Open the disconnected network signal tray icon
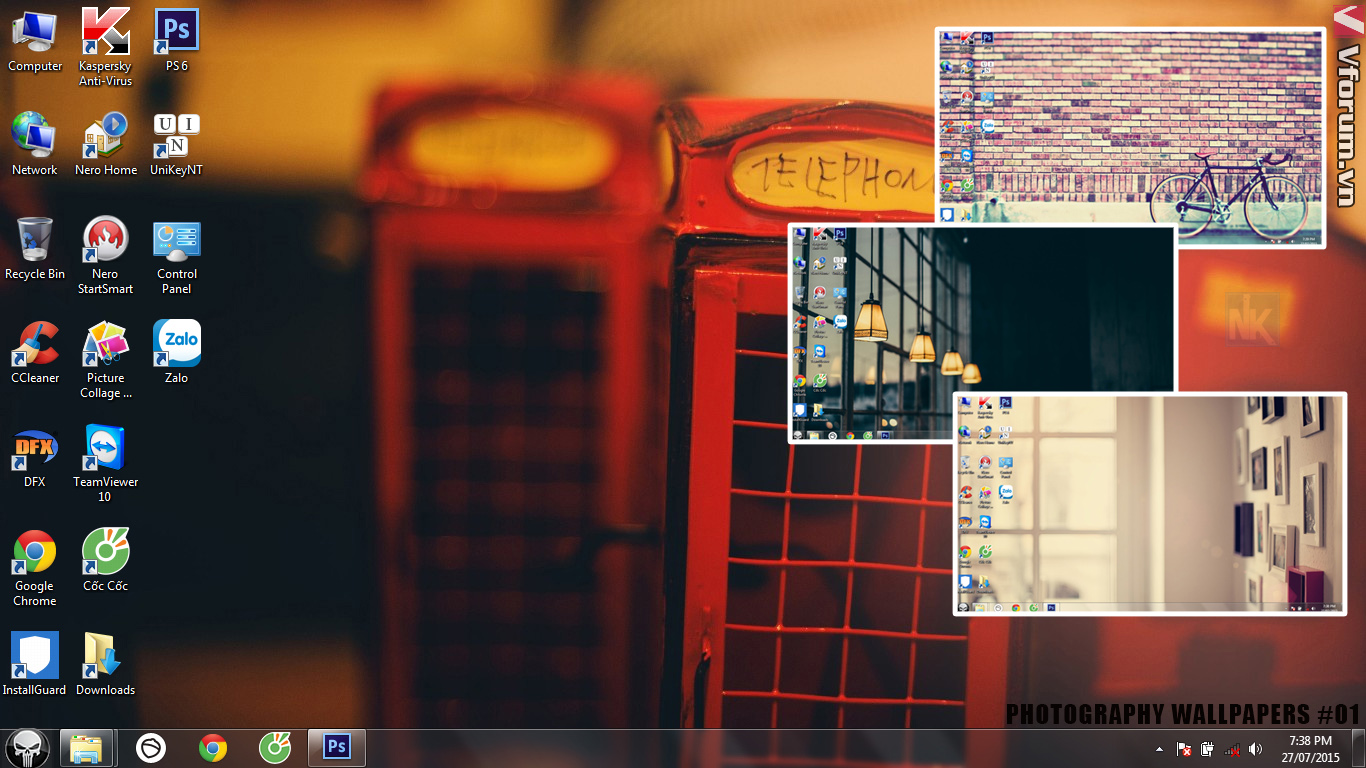Screen dimensions: 1366x768 point(1232,748)
